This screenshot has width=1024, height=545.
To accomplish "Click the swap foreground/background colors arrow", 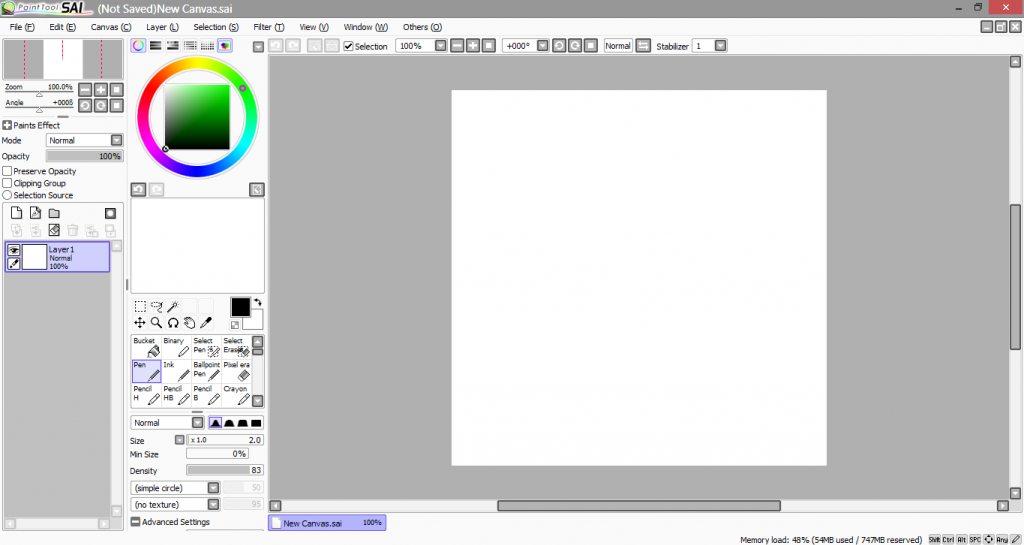I will (257, 301).
